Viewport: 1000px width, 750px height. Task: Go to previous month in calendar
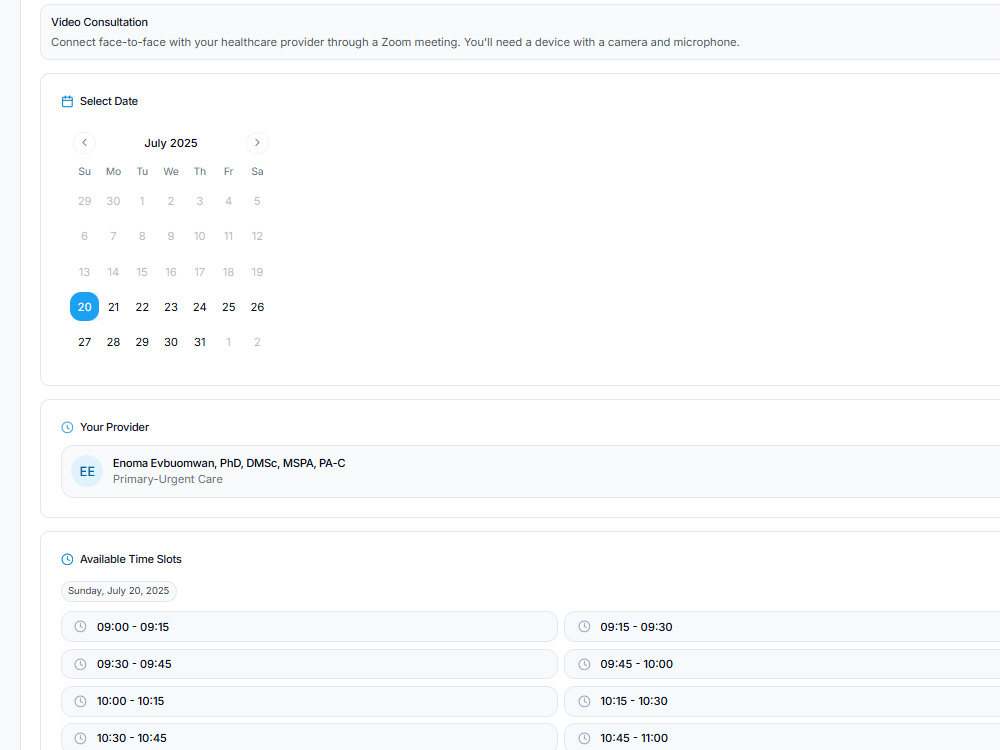[x=84, y=143]
